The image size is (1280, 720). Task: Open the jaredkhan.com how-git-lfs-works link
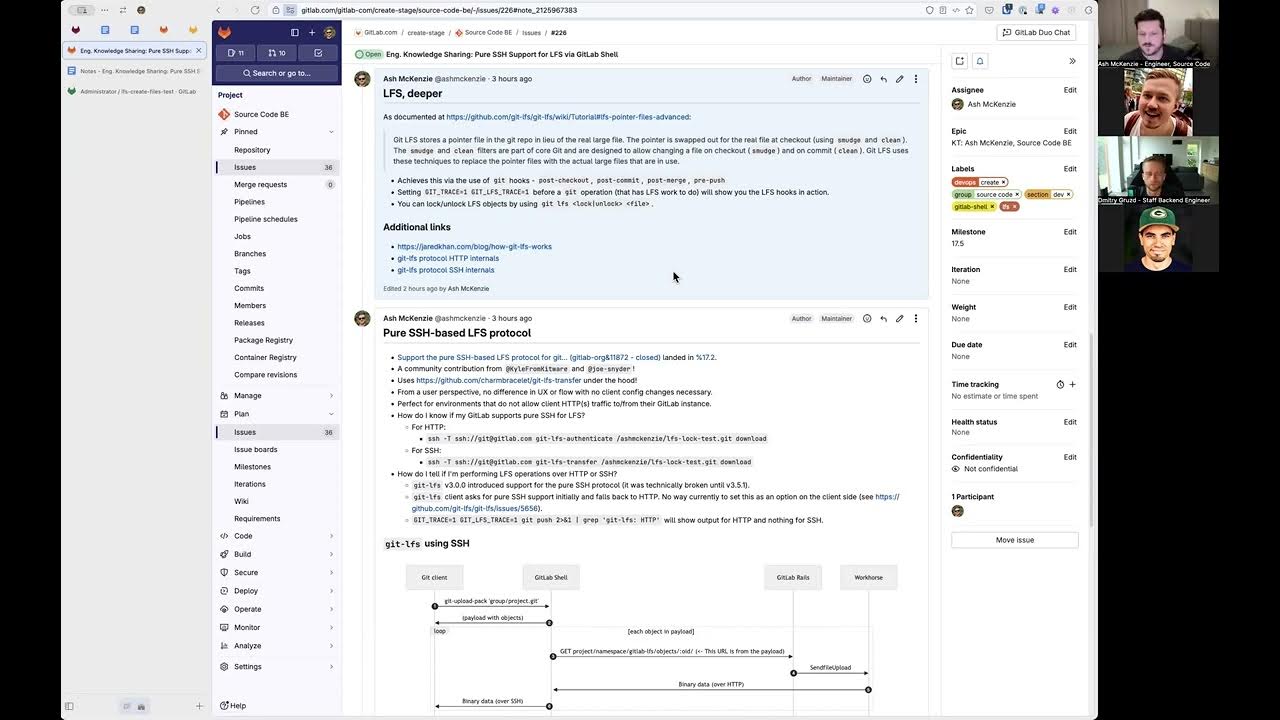474,247
